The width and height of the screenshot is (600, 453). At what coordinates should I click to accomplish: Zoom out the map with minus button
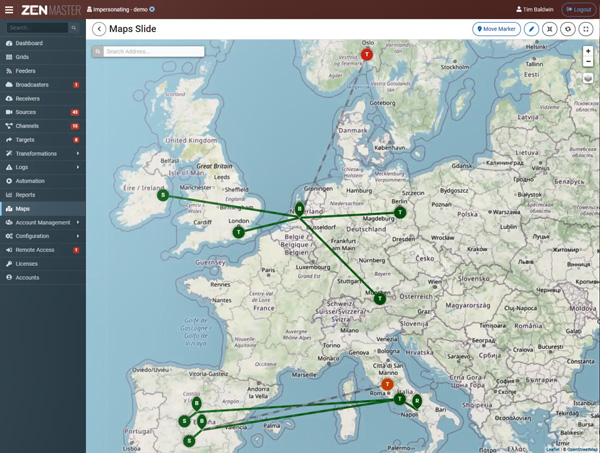588,61
